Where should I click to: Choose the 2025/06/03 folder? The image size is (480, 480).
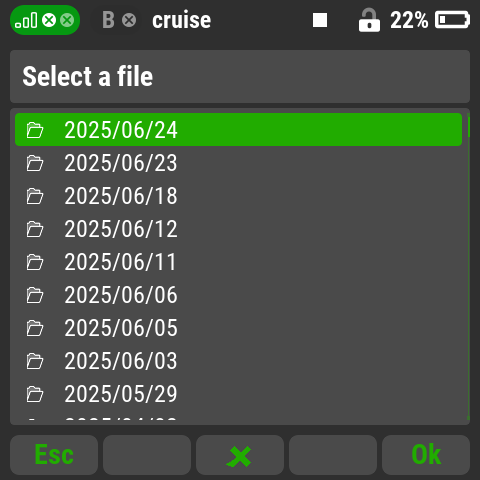point(238,361)
